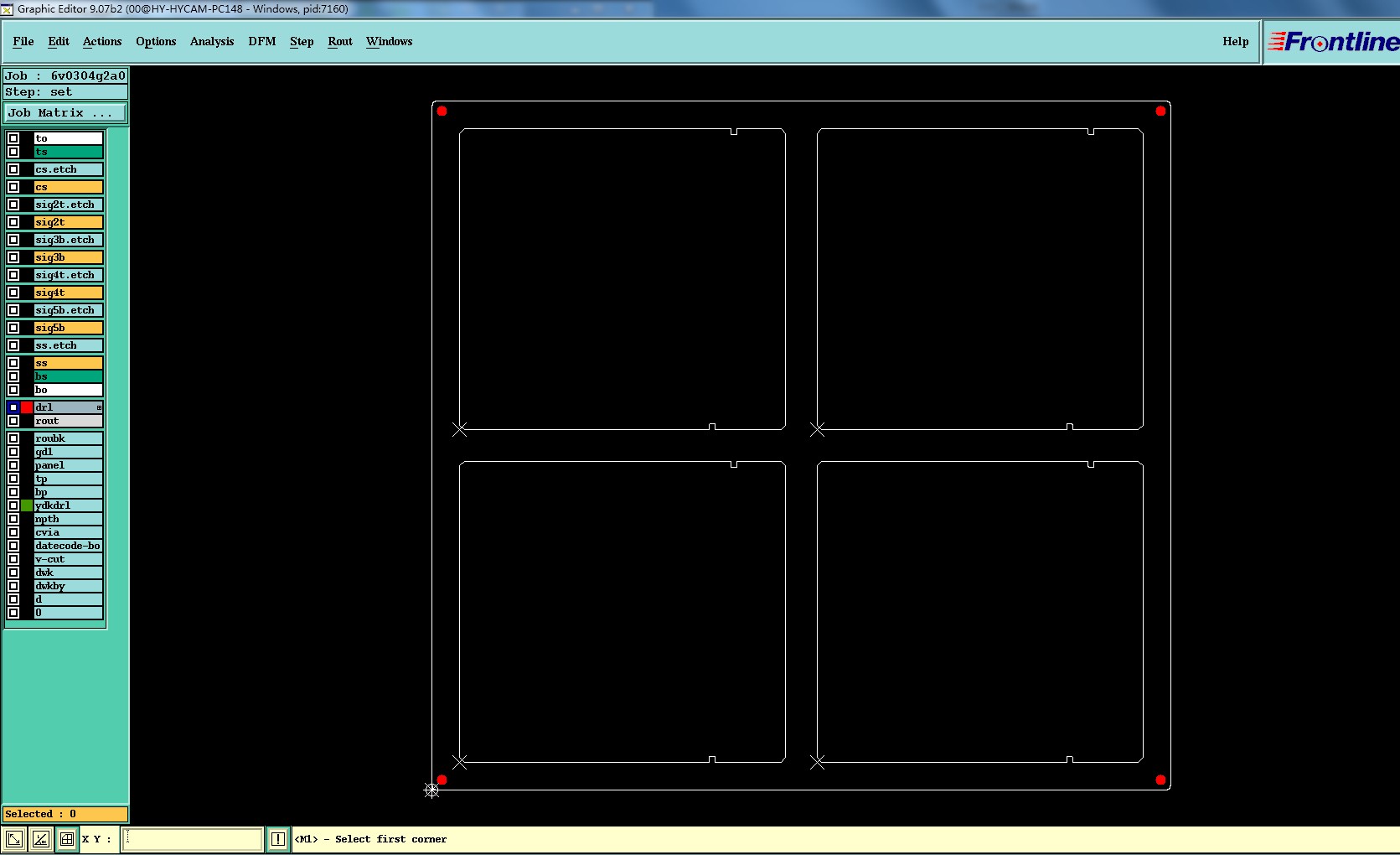Open the Analysis menu
Image resolution: width=1400 pixels, height=855 pixels.
pyautogui.click(x=212, y=42)
